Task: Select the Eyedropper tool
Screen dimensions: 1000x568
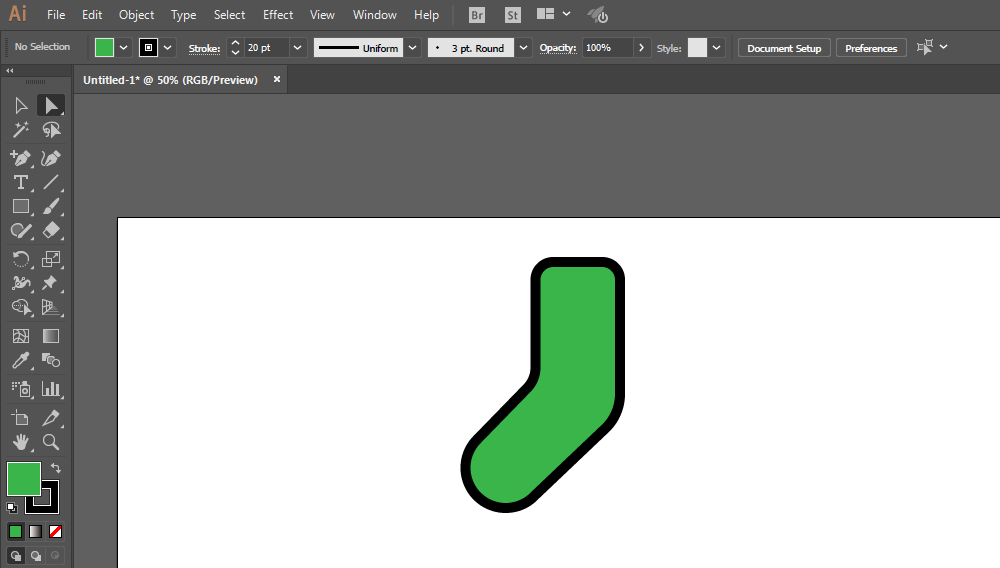Action: 20,360
